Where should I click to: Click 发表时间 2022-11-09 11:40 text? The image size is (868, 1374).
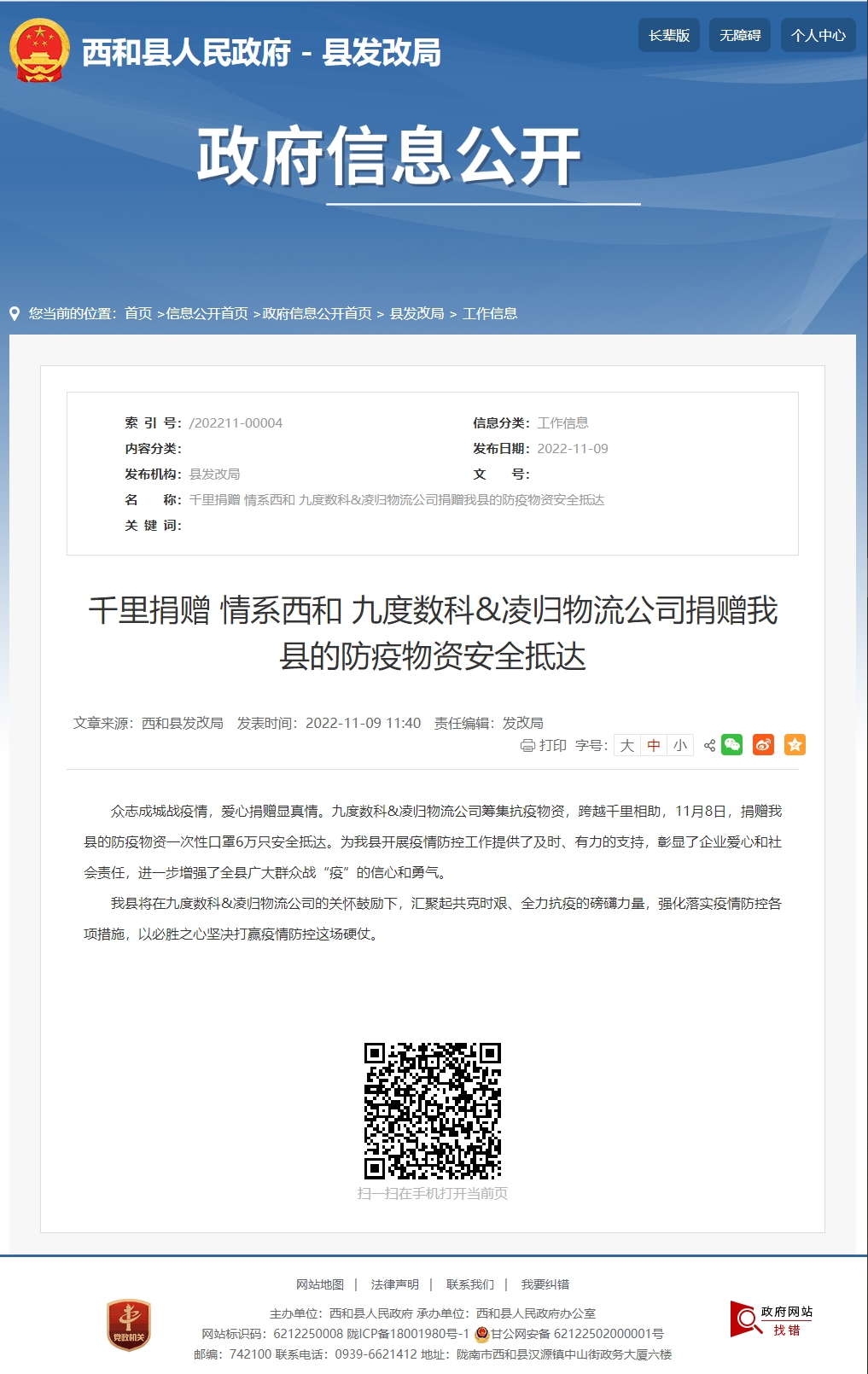coord(329,723)
